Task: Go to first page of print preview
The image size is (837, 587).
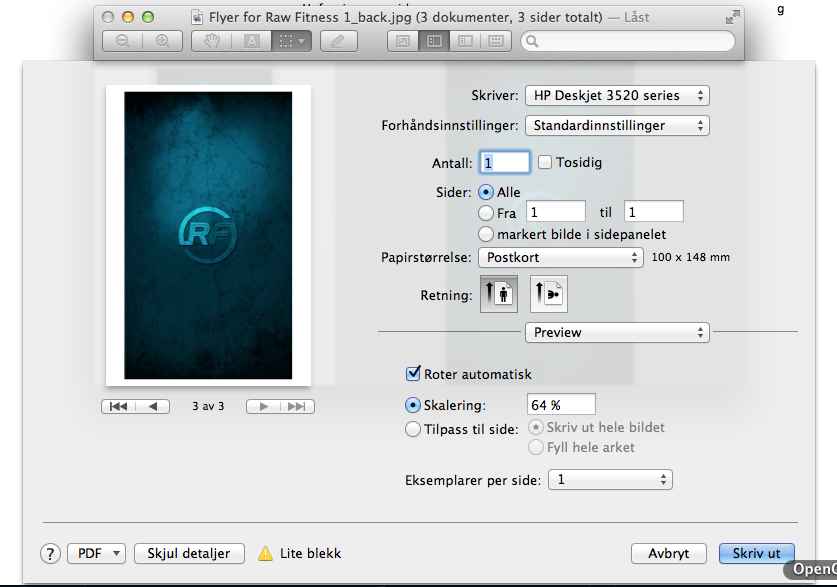Action: (118, 407)
